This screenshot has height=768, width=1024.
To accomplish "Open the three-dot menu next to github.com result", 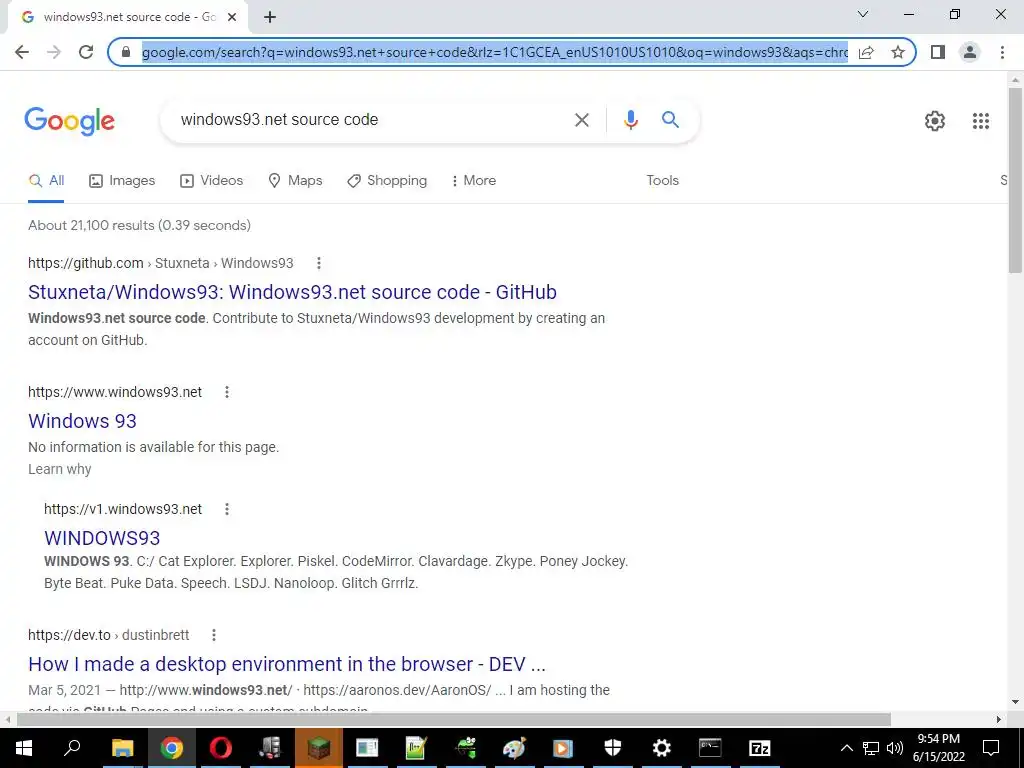I will tap(319, 263).
